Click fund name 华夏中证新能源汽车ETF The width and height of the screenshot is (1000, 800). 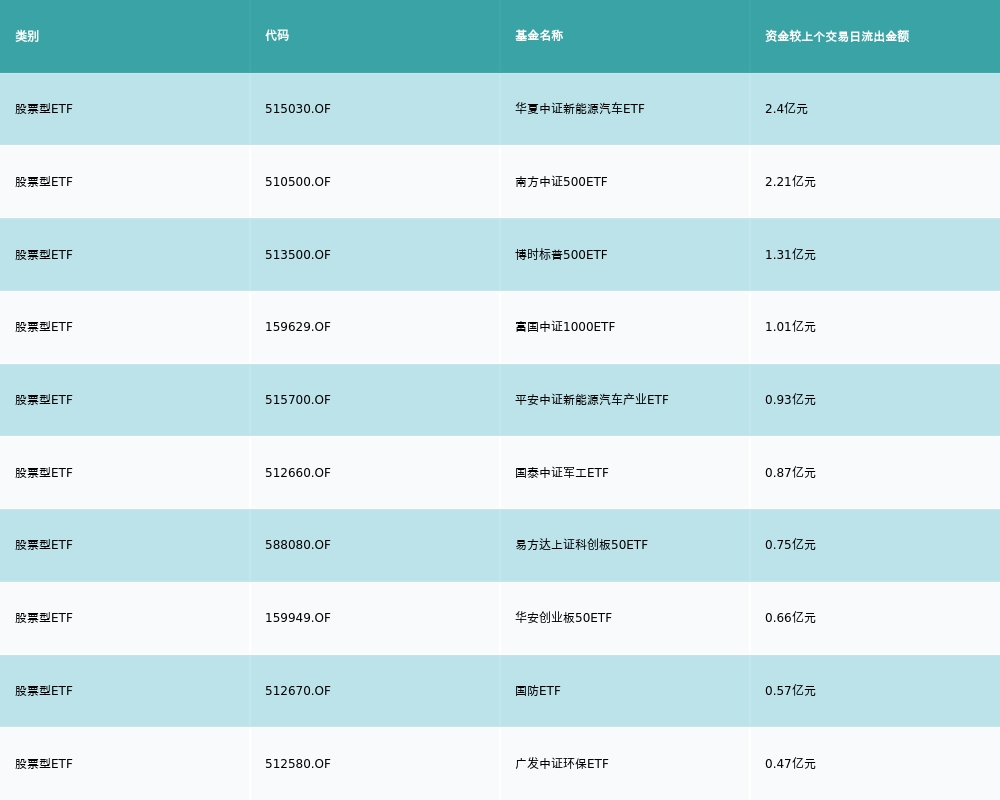tap(580, 109)
